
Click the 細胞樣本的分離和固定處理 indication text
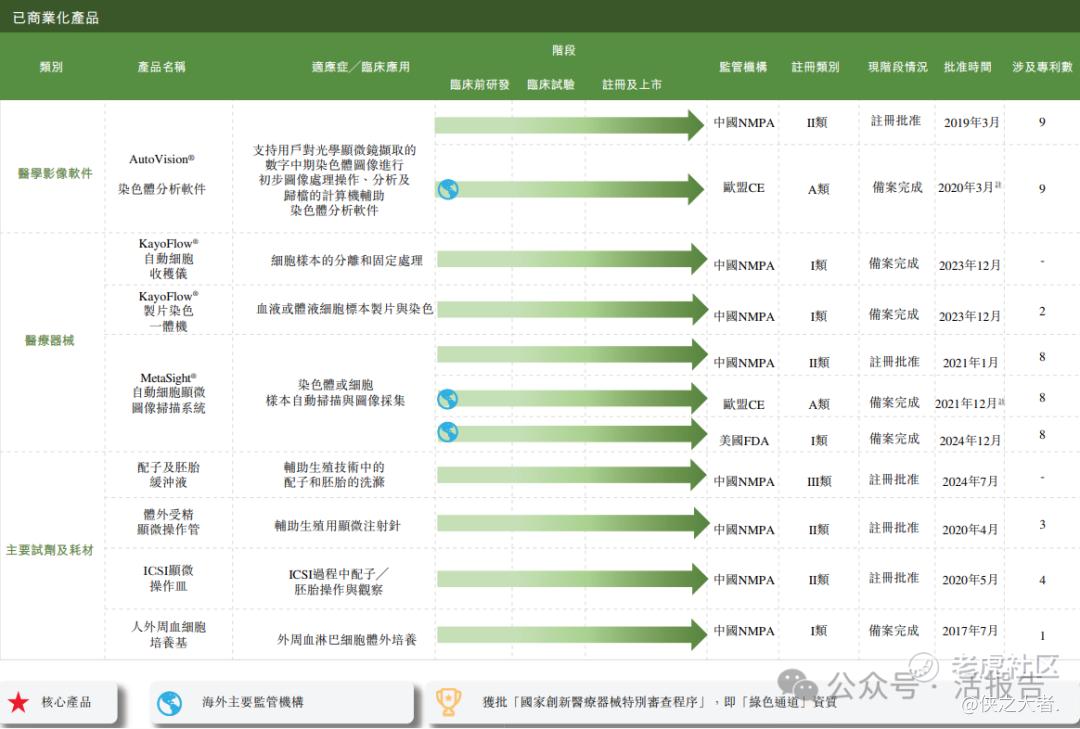point(347,260)
